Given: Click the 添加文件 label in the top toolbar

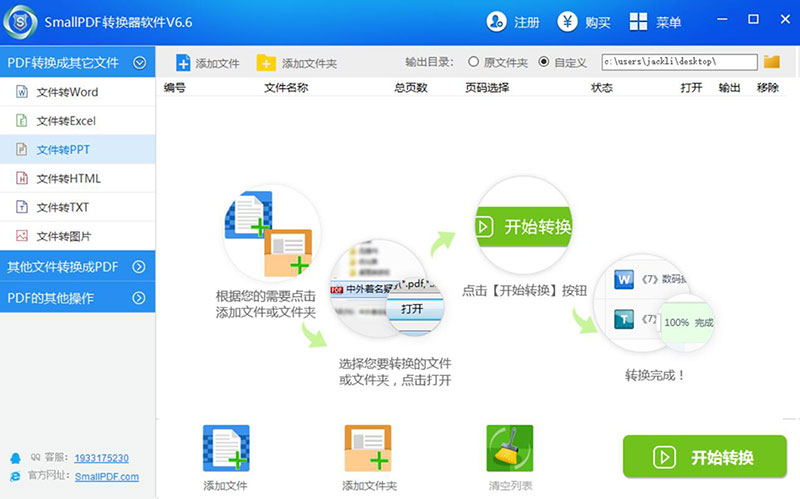Looking at the screenshot, I should [217, 63].
